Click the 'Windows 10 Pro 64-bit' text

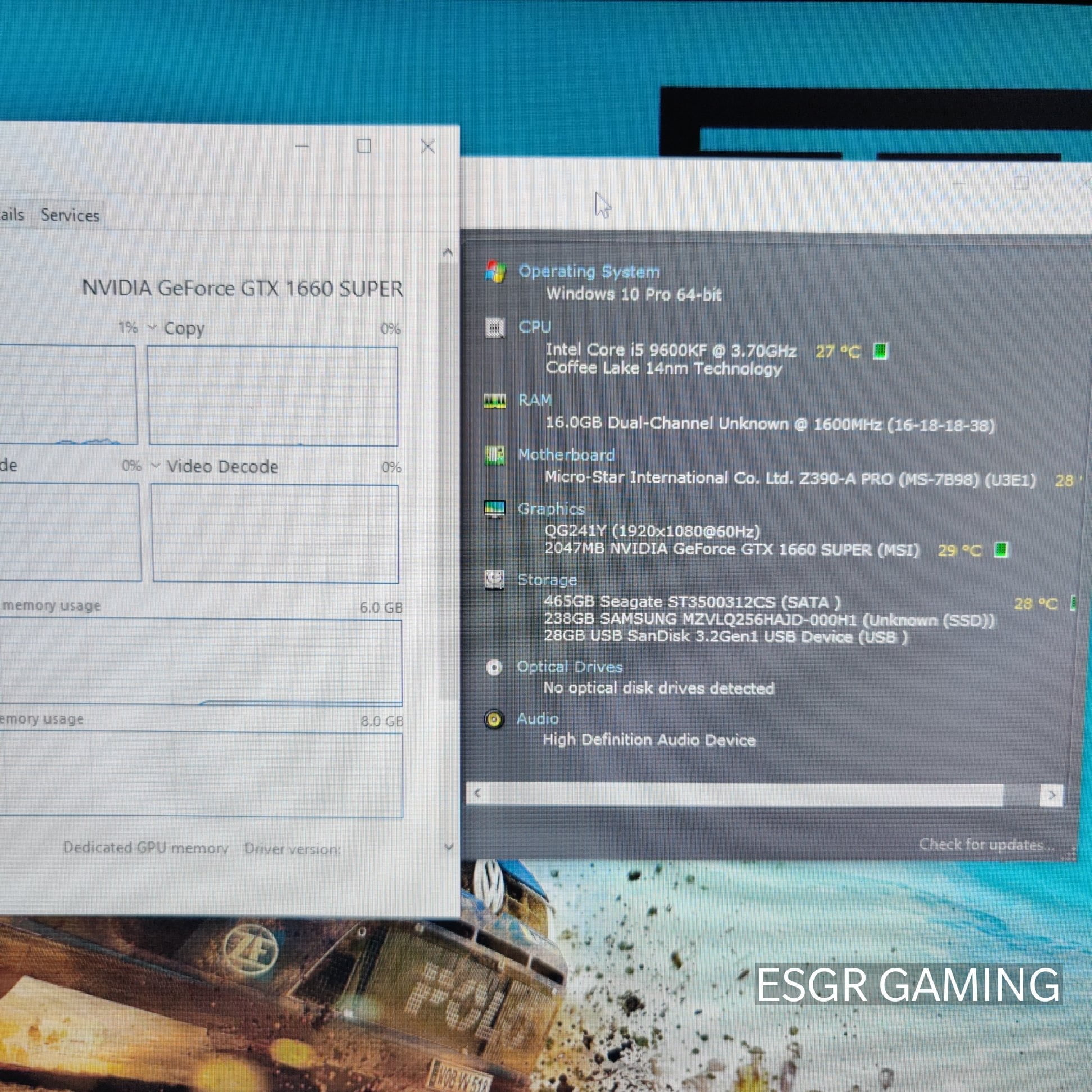pos(634,294)
